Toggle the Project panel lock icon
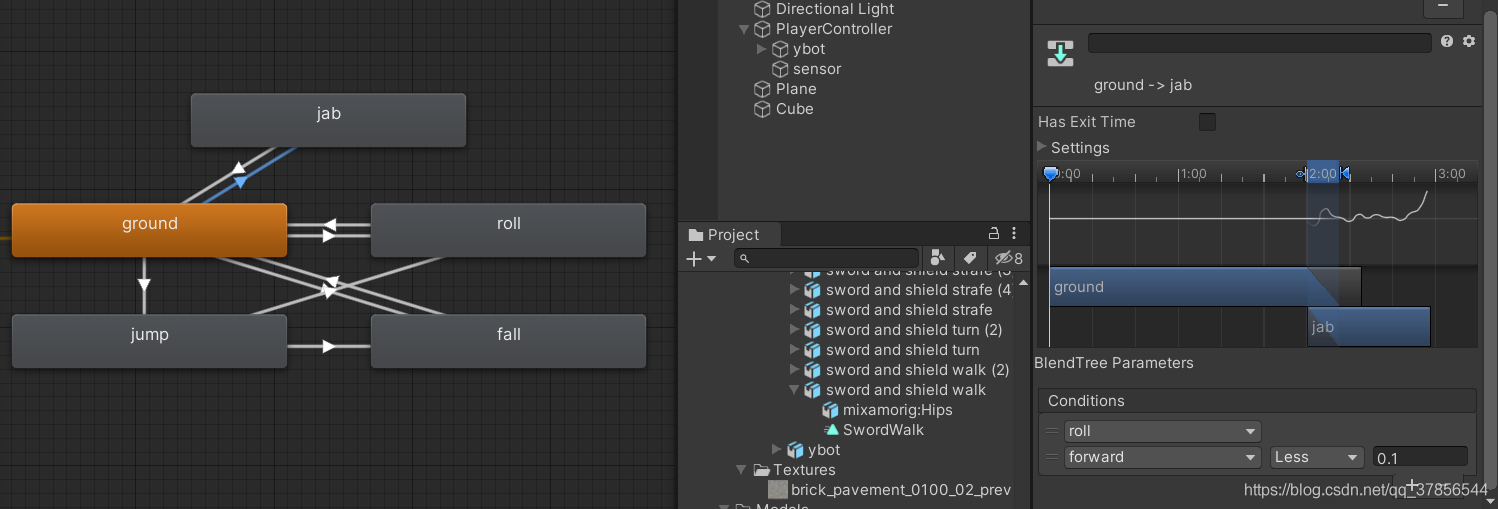This screenshot has width=1498, height=509. pos(994,233)
